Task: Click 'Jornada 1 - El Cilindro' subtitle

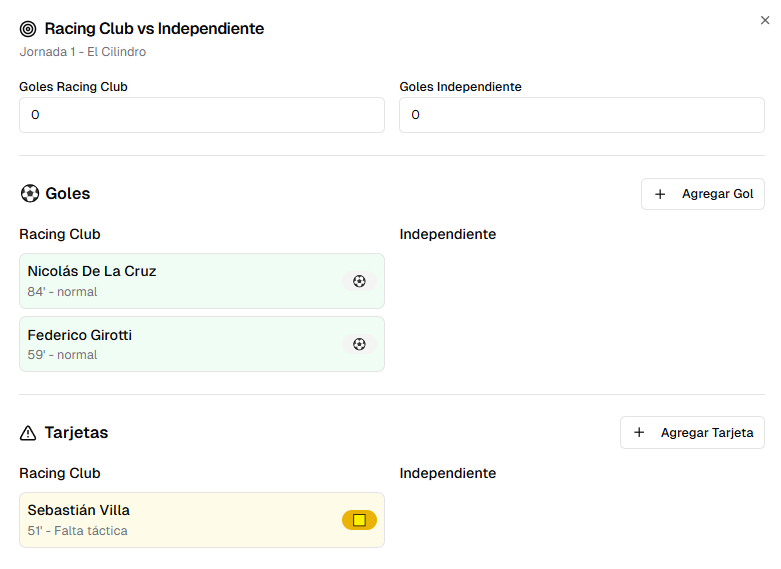Action: (x=83, y=52)
